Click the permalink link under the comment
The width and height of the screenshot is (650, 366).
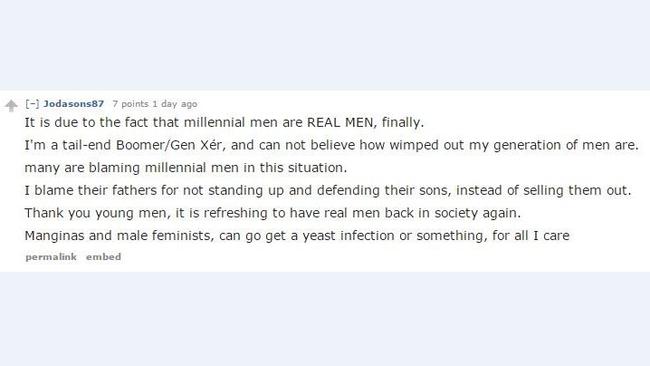tap(51, 257)
